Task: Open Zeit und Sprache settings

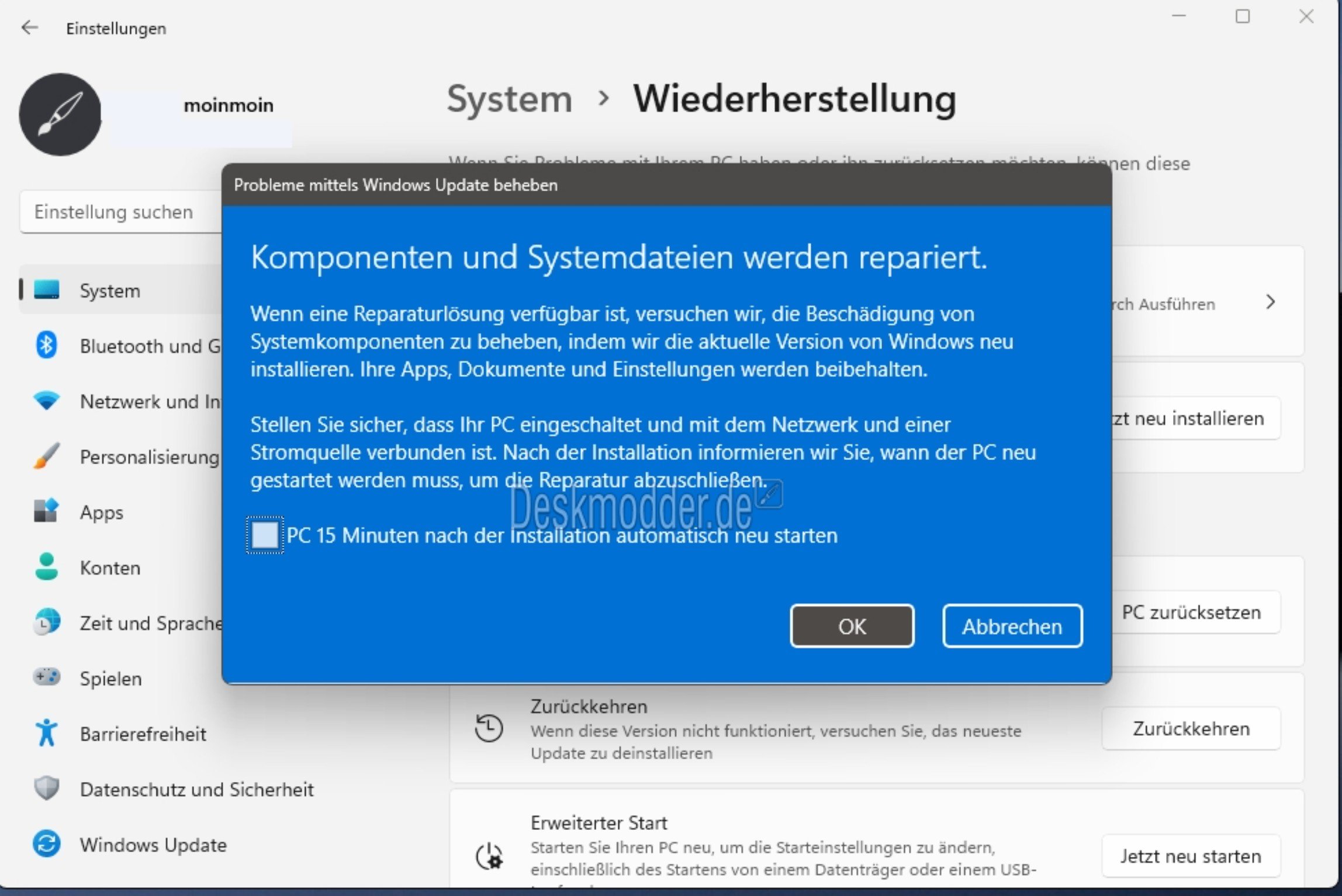Action: [122, 622]
